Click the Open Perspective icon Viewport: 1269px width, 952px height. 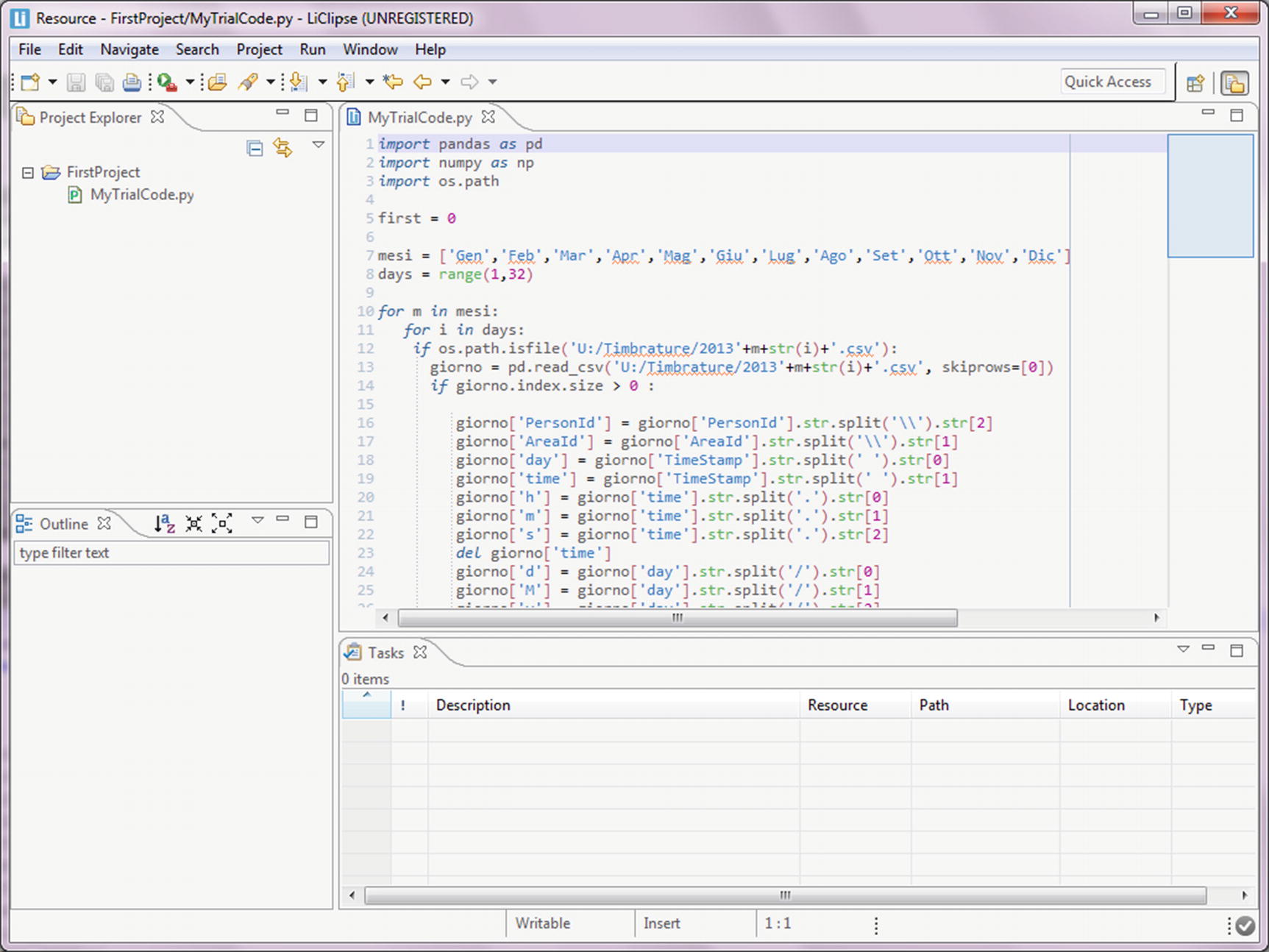point(1195,83)
